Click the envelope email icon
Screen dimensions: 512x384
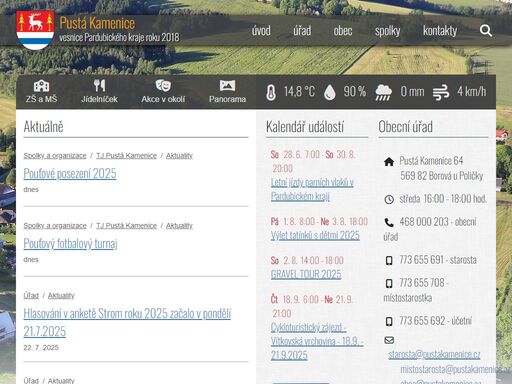click(389, 340)
